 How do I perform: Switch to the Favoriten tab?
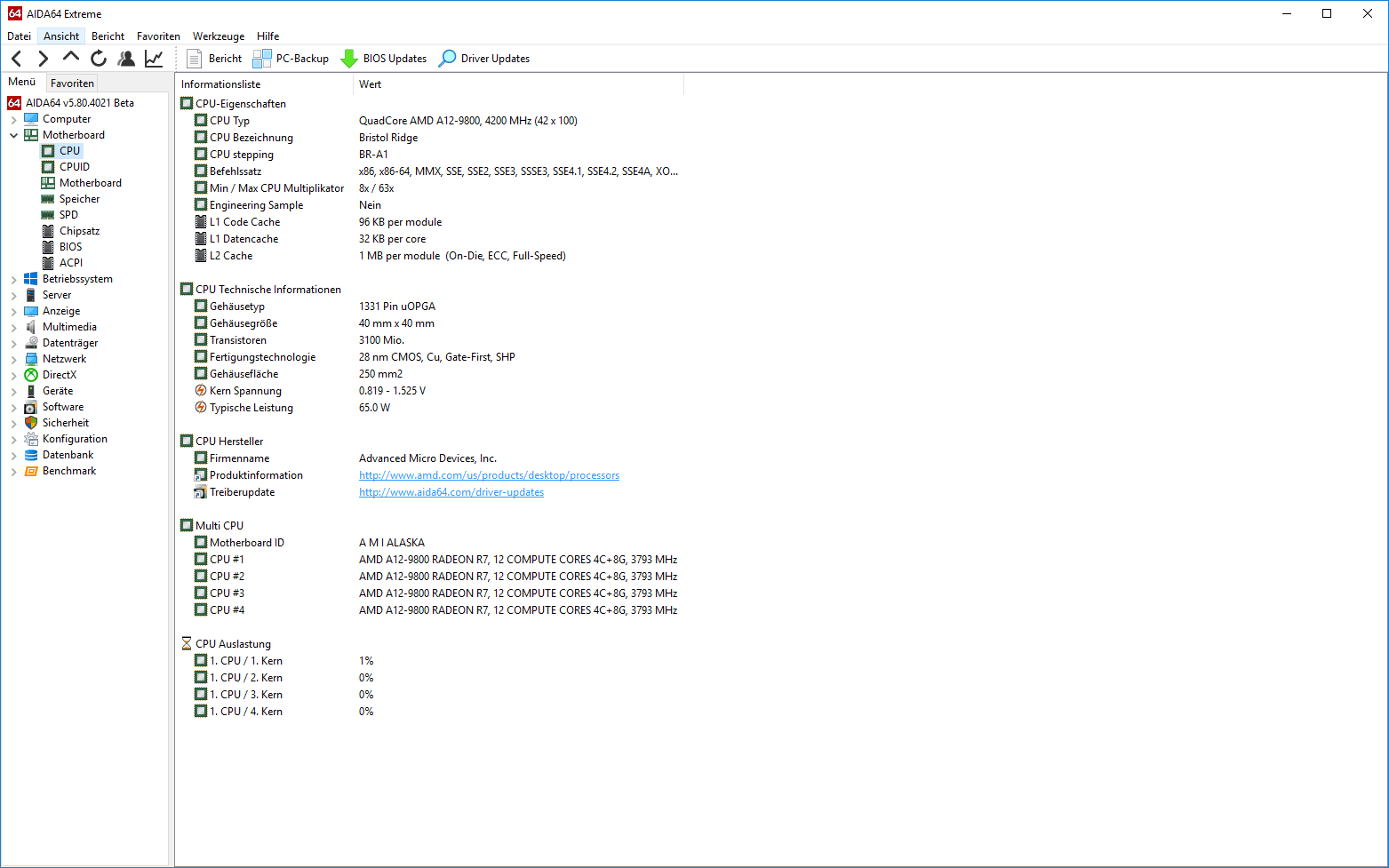(72, 84)
